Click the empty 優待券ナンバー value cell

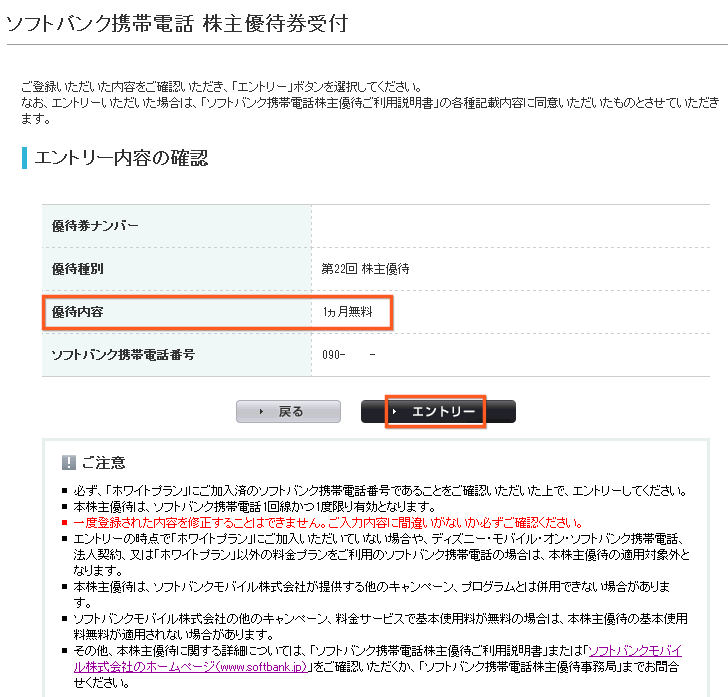[x=510, y=226]
